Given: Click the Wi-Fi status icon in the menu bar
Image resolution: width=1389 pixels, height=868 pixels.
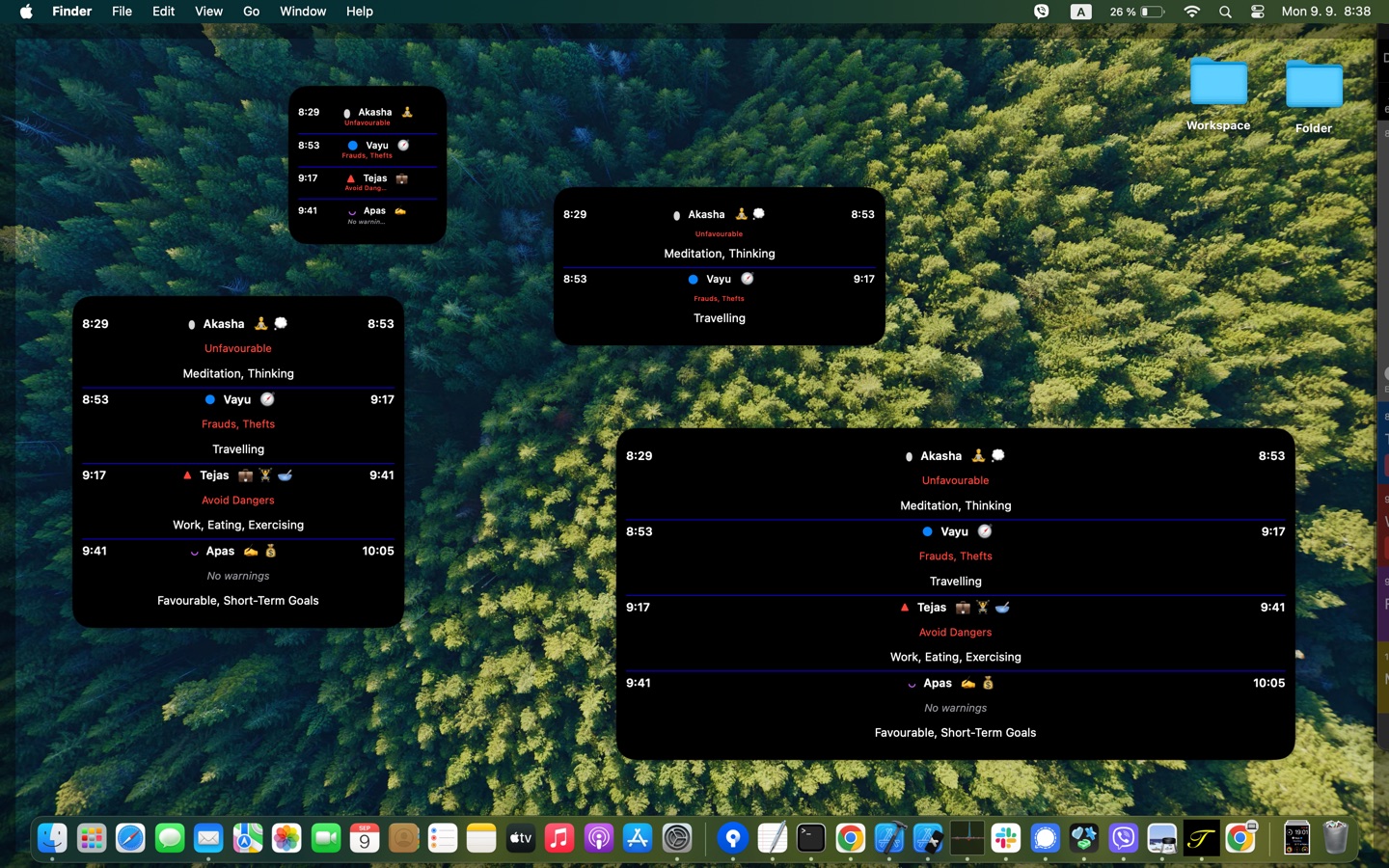Looking at the screenshot, I should [x=1192, y=12].
